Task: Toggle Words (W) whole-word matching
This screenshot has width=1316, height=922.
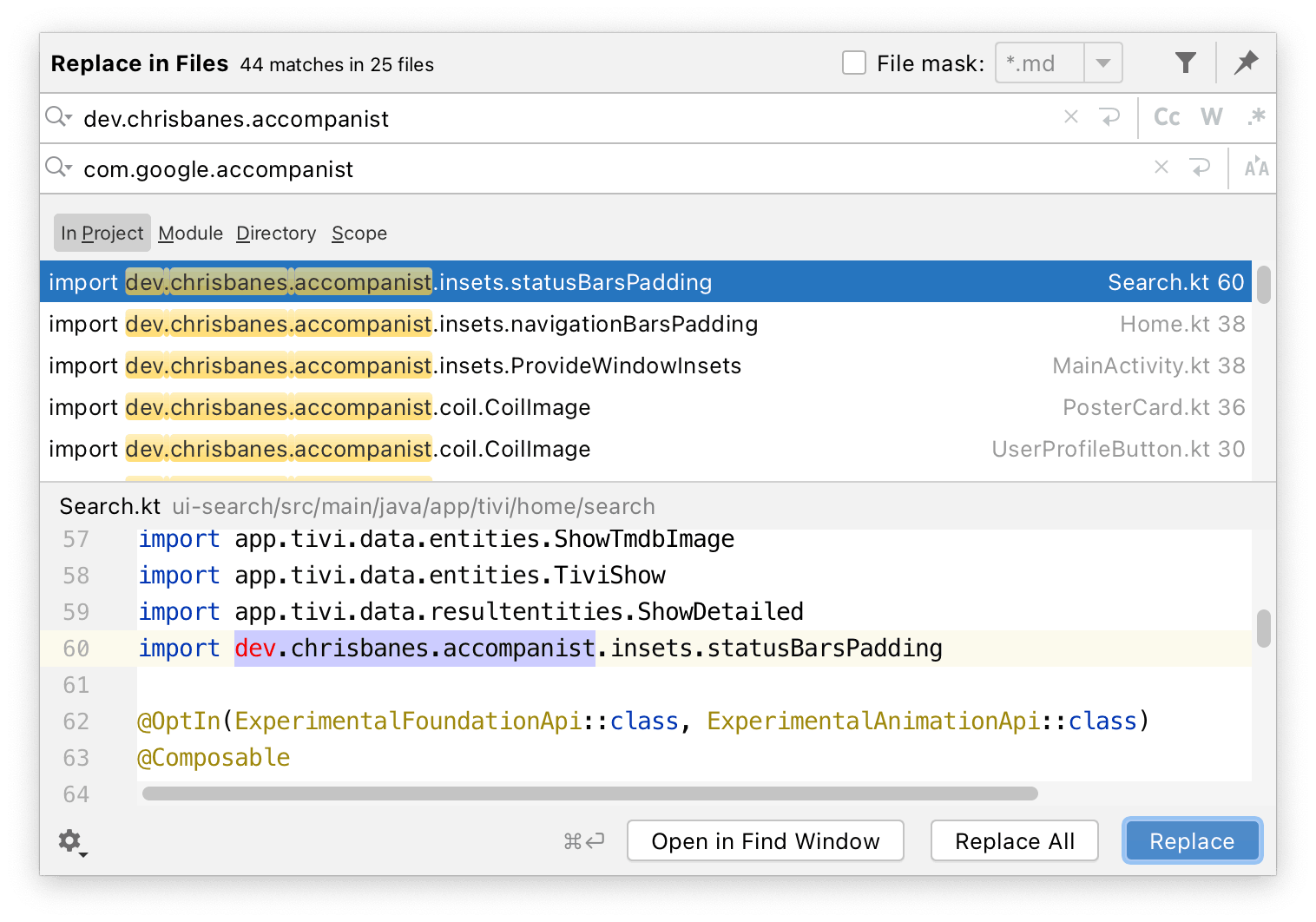Action: tap(1211, 117)
